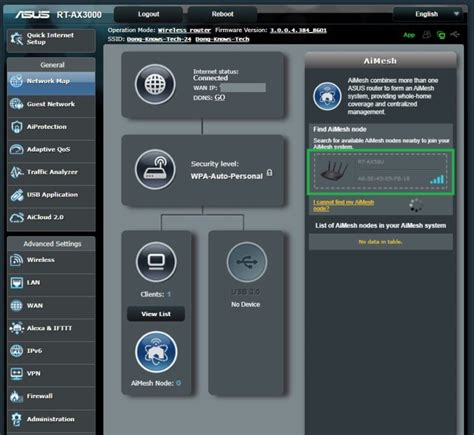The image size is (474, 435).
Task: Click the Guest Network icon
Action: pos(16,104)
